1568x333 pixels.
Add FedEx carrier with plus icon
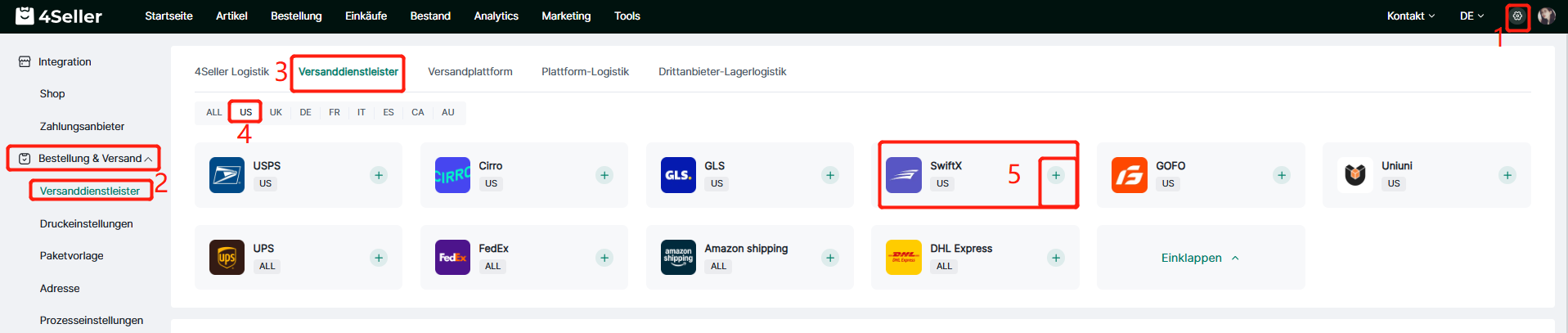604,258
